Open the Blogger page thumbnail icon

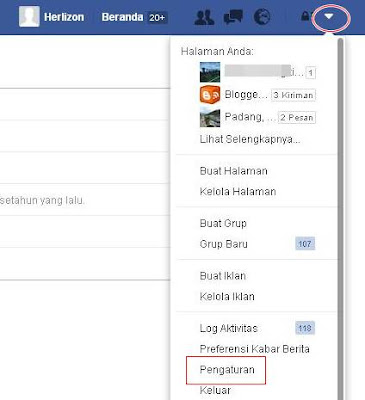point(210,95)
